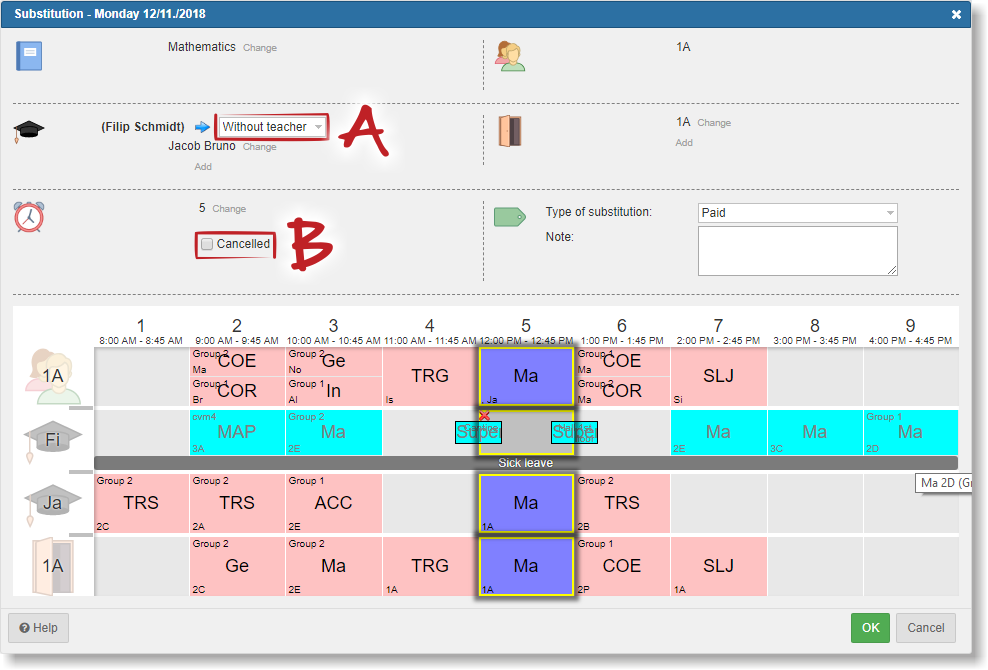Select the Fi teacher row icon

coord(53,439)
